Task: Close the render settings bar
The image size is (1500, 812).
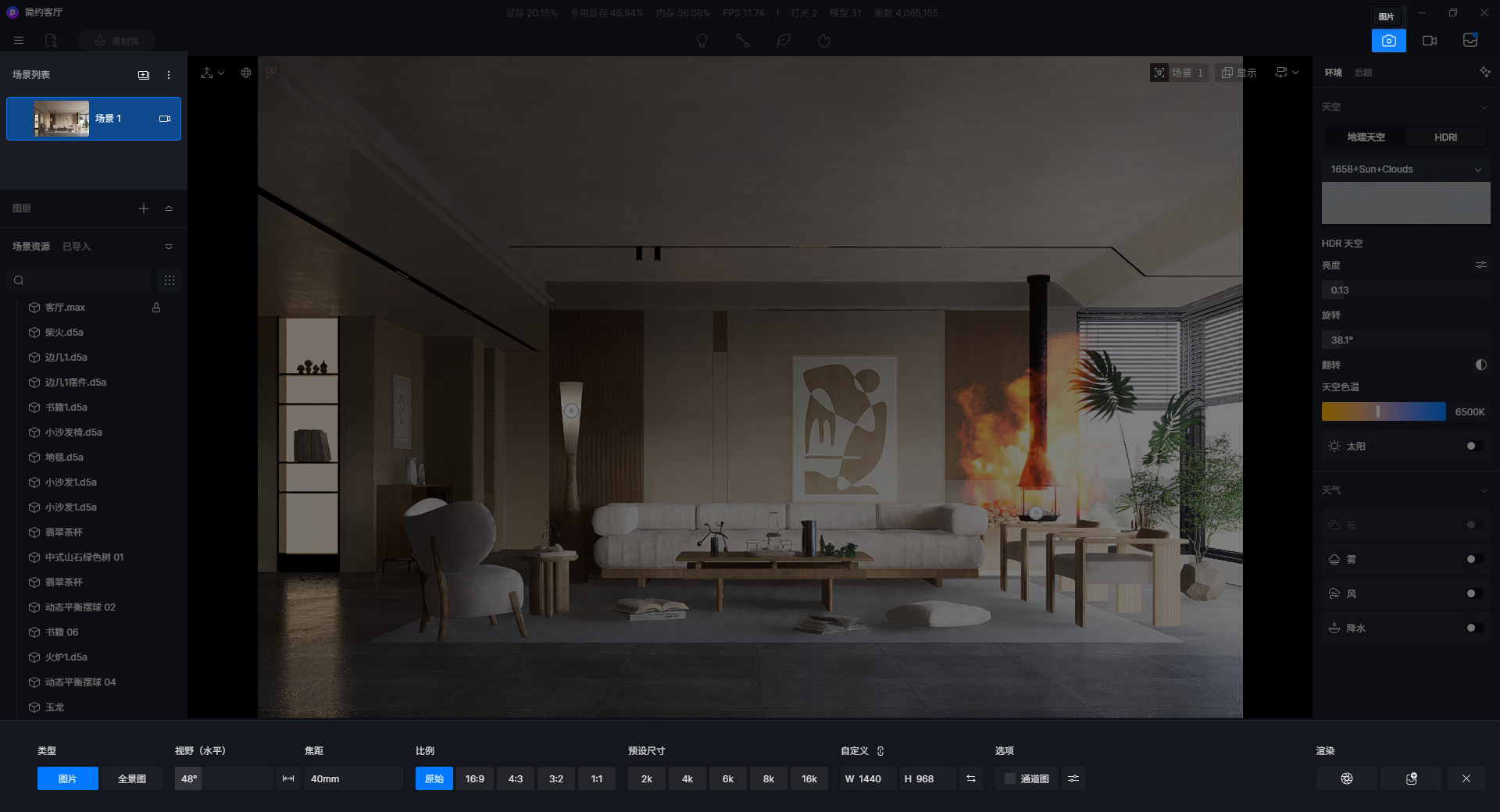Action: tap(1466, 778)
